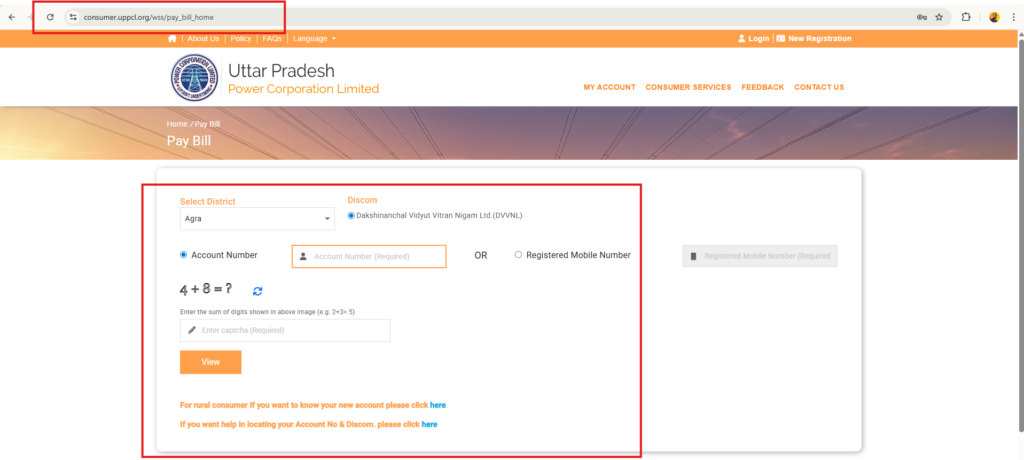Click the Login link
This screenshot has height=460, width=1024.
click(754, 39)
